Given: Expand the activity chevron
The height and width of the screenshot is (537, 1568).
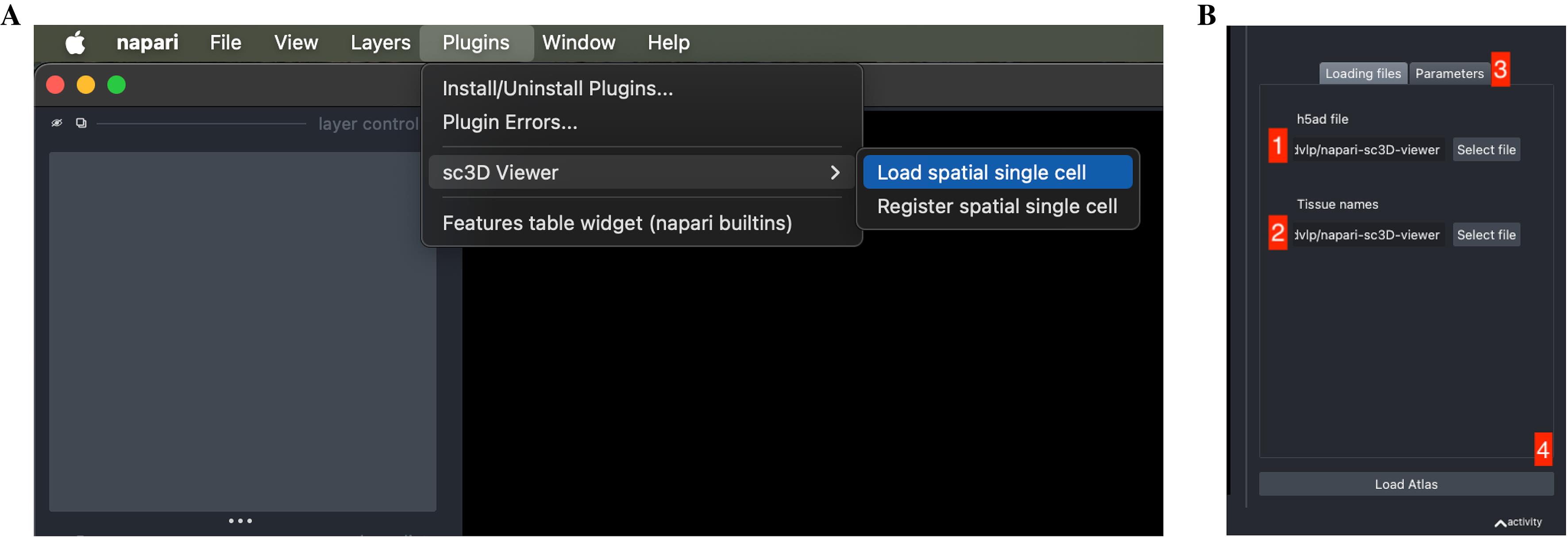Looking at the screenshot, I should coord(1500,522).
